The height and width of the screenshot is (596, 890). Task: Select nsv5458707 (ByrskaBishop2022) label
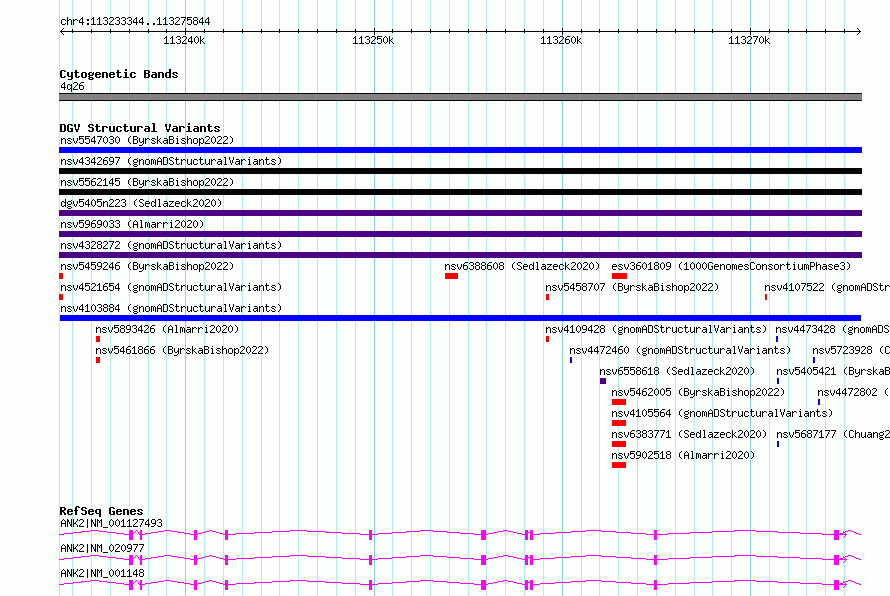click(x=632, y=287)
